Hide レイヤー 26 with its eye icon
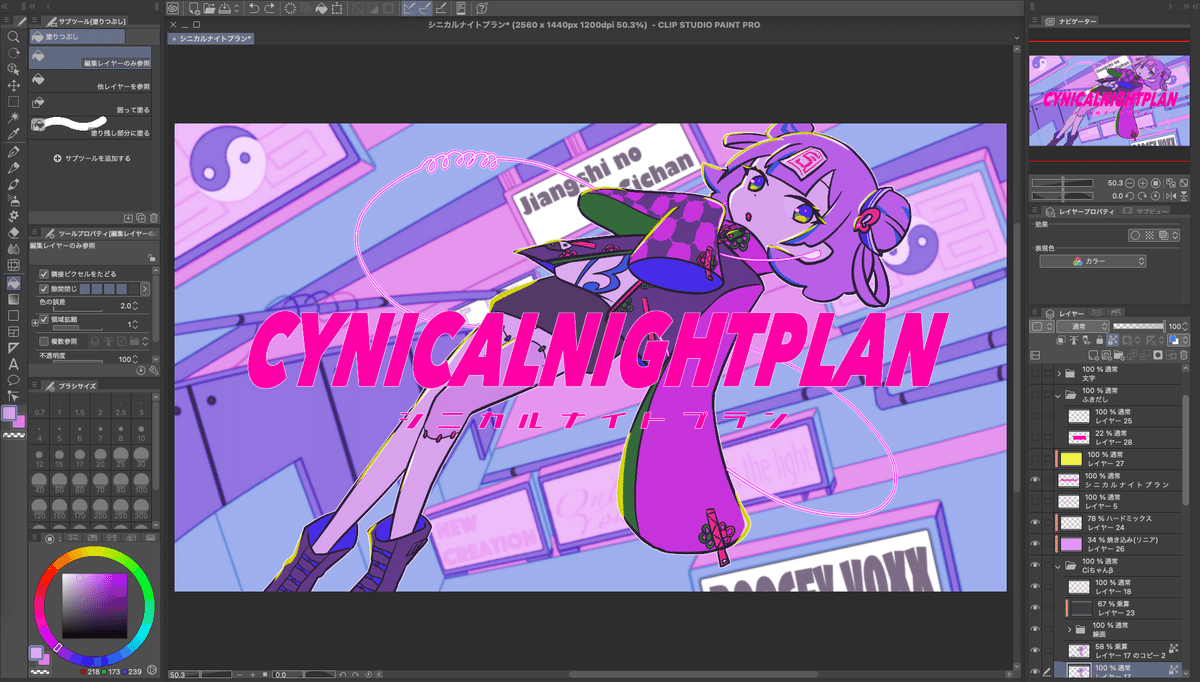This screenshot has width=1200, height=682. pos(1035,545)
